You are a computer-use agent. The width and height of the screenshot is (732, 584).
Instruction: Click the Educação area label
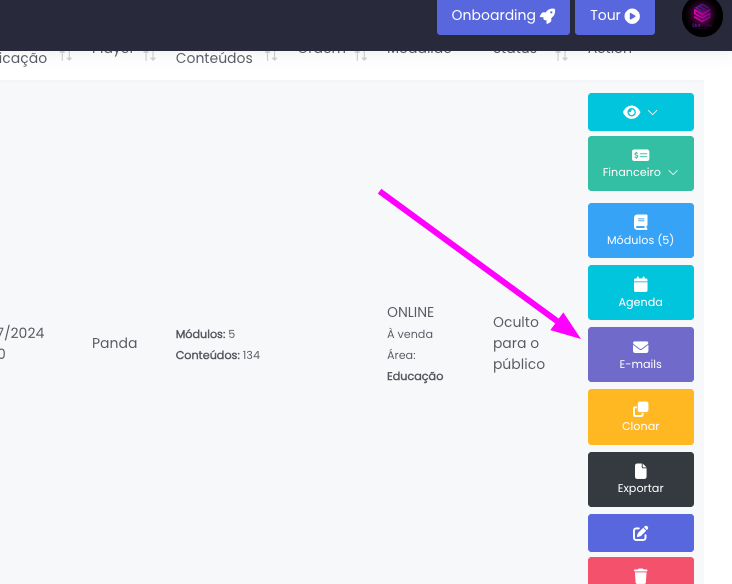point(415,377)
